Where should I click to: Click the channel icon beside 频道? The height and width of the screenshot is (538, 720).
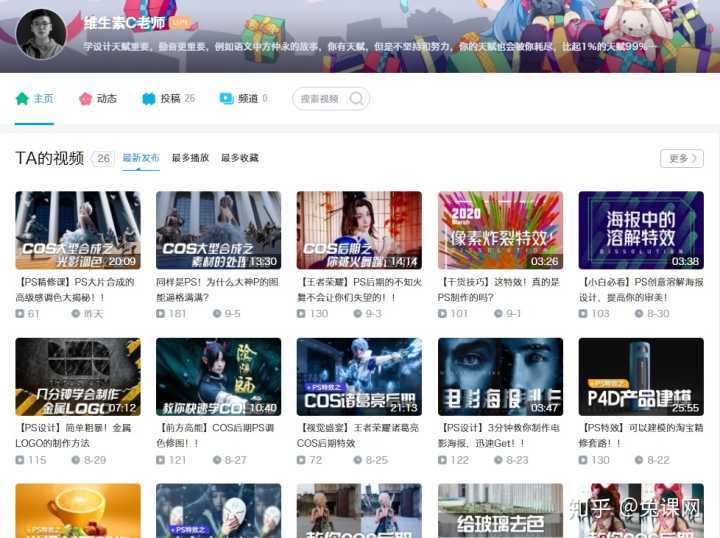(226, 99)
